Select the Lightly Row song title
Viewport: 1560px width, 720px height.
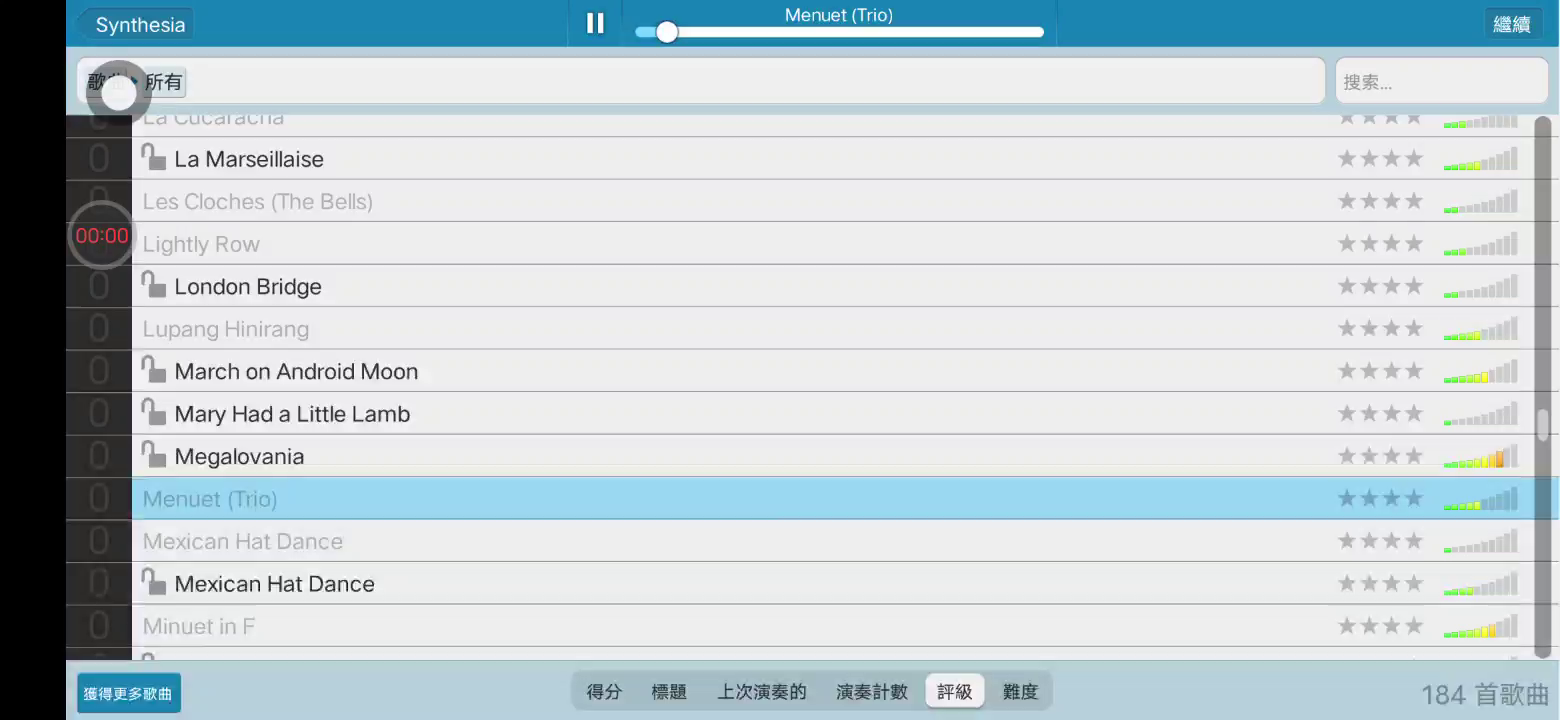pos(201,244)
